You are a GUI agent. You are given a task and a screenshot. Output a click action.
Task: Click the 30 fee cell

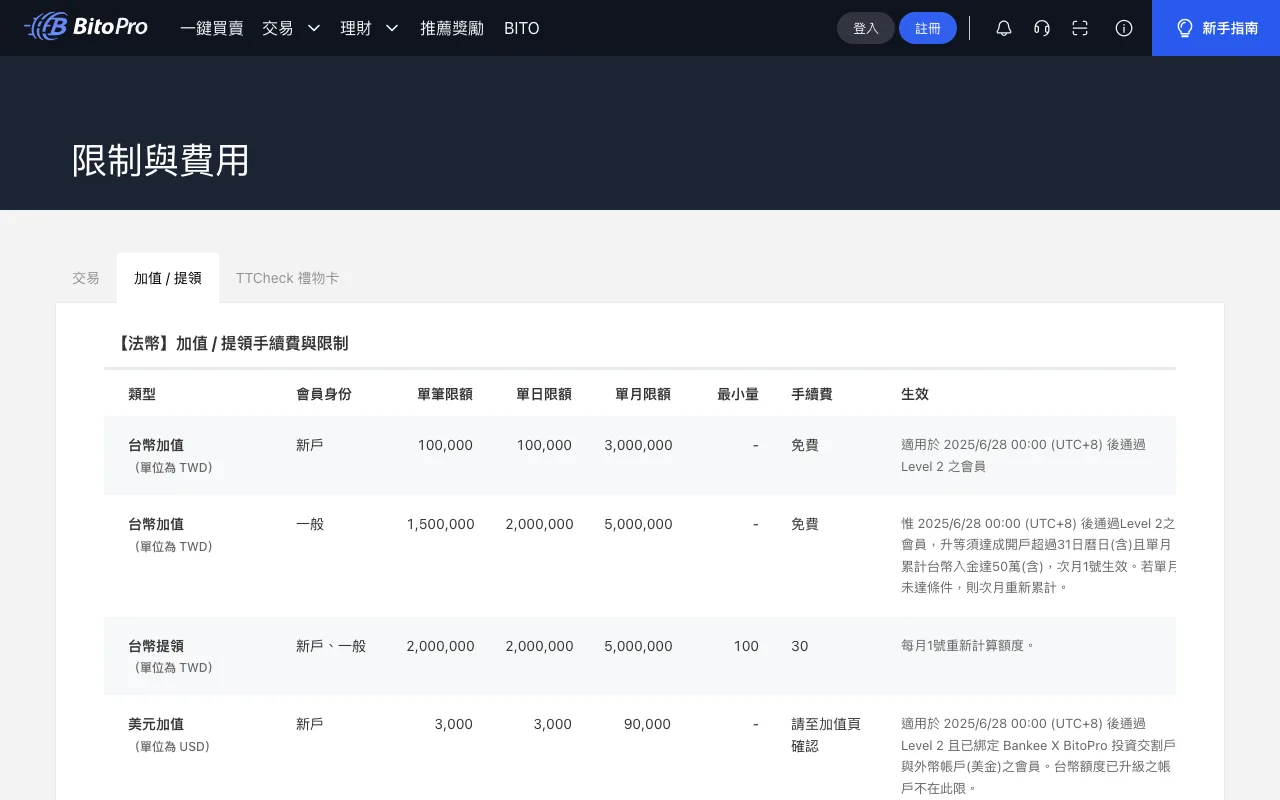click(800, 646)
